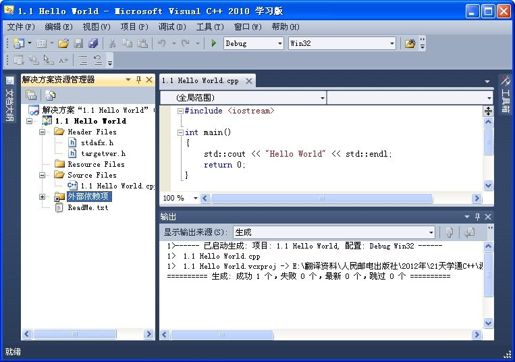Click the code editor scroll down arrow

tap(488, 186)
